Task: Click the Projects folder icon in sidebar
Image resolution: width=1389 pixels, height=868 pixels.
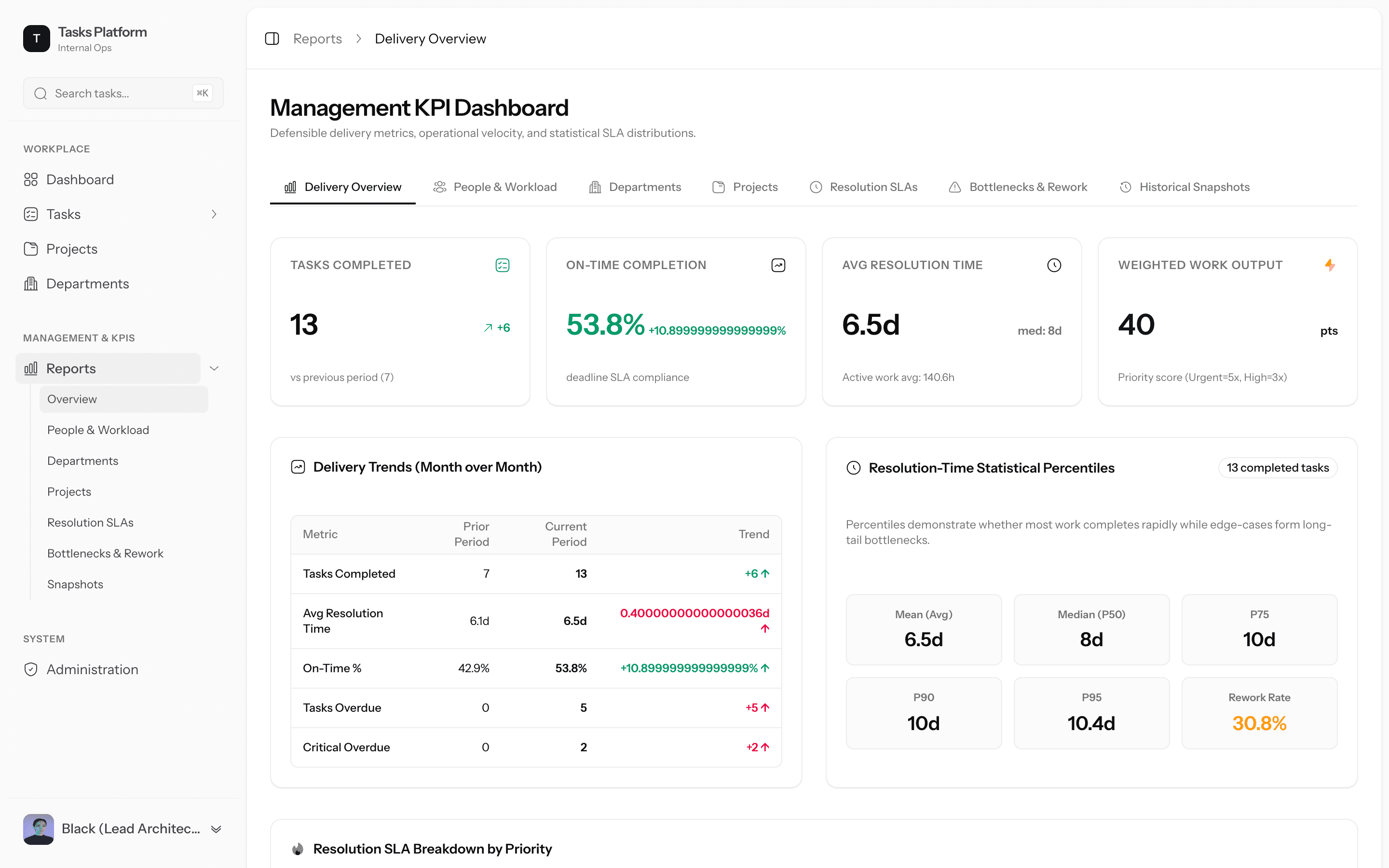Action: (31, 248)
